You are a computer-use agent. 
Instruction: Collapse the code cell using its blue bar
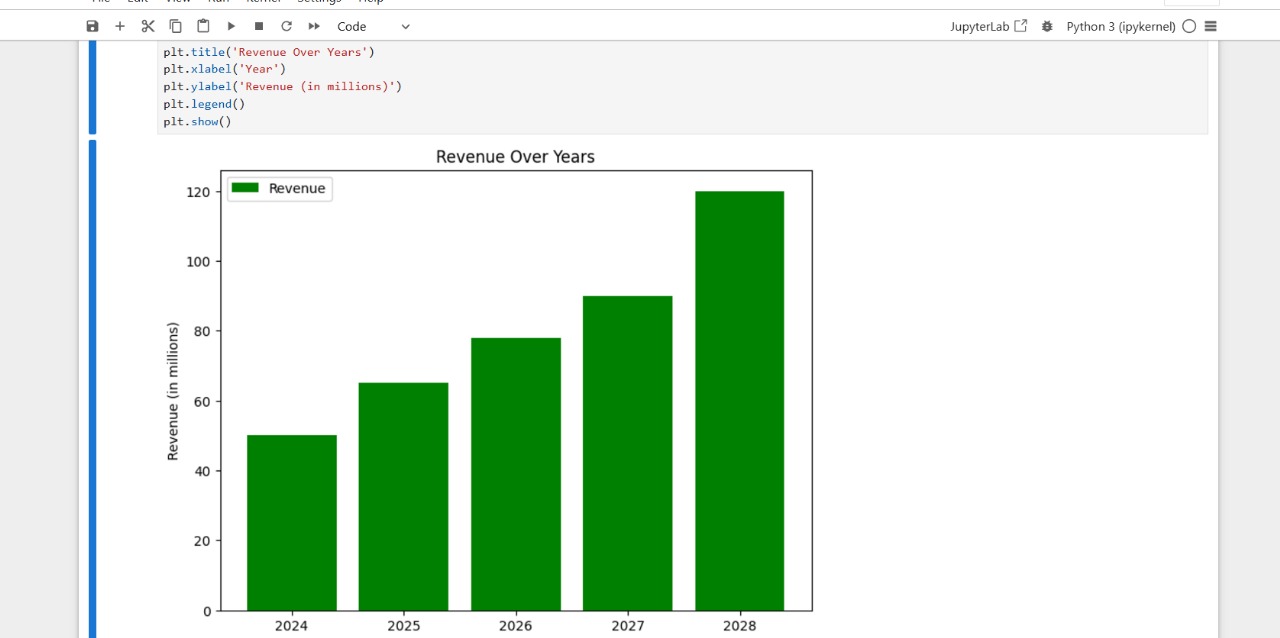92,88
